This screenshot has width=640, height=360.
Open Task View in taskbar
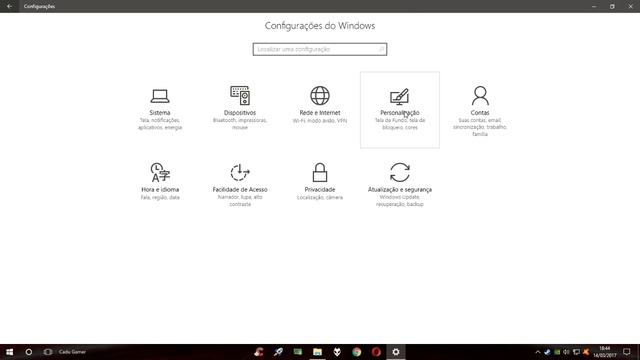click(48, 352)
